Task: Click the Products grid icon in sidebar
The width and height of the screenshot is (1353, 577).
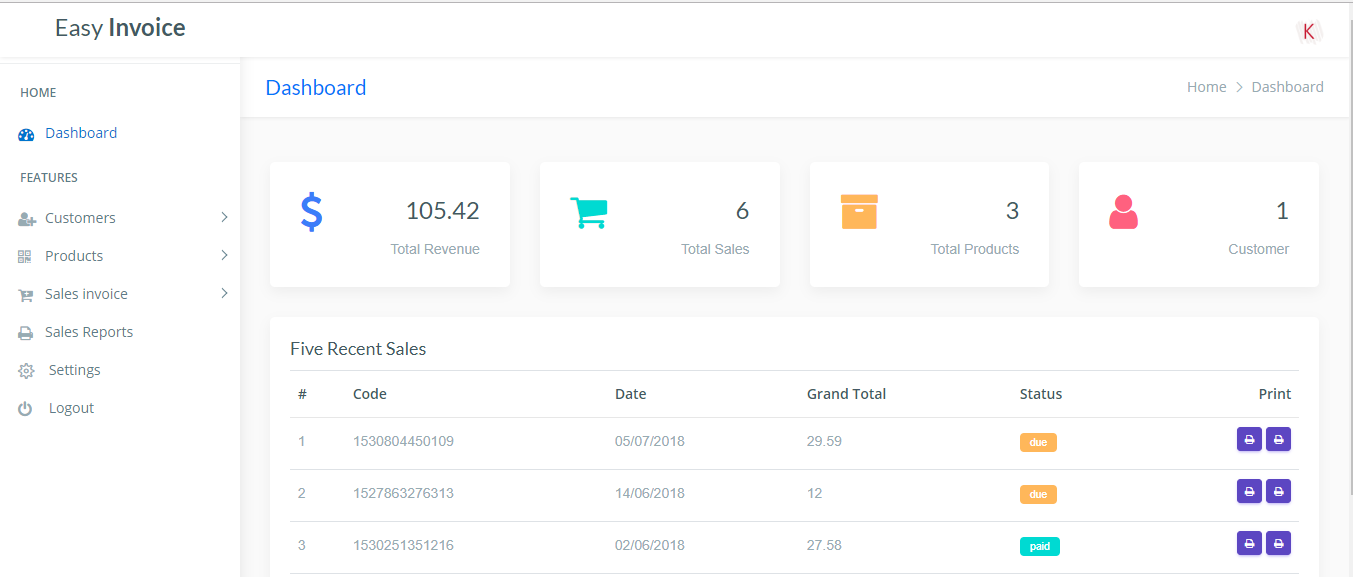Action: (26, 257)
